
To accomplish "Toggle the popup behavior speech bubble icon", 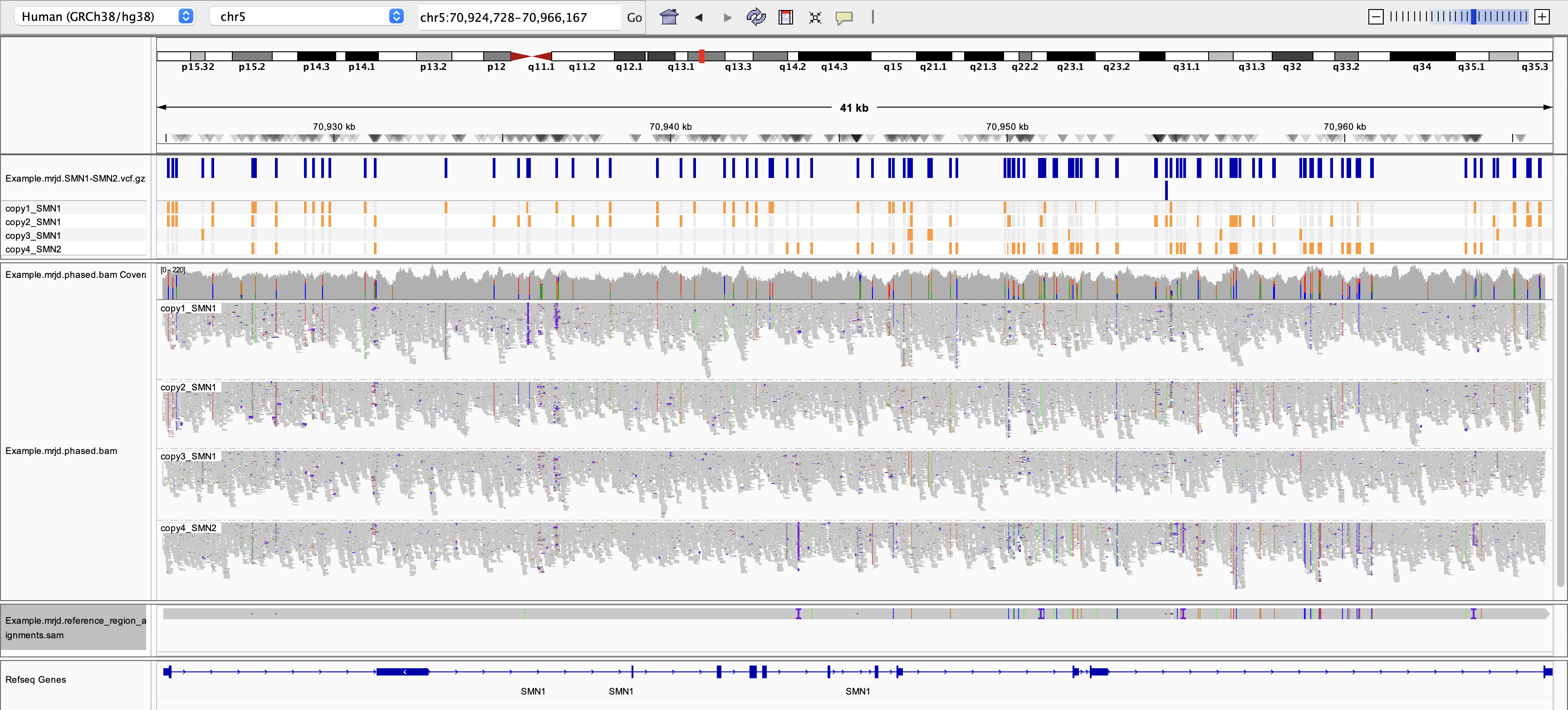I will click(843, 17).
